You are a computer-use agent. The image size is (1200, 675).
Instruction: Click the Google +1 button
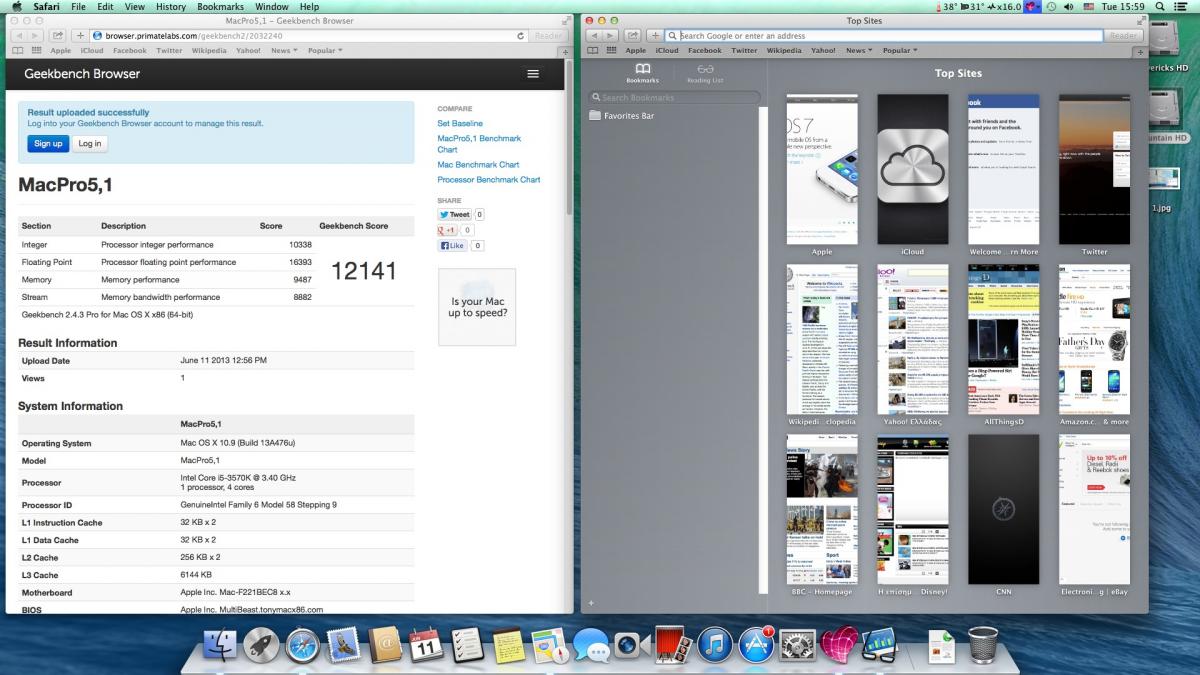(447, 230)
